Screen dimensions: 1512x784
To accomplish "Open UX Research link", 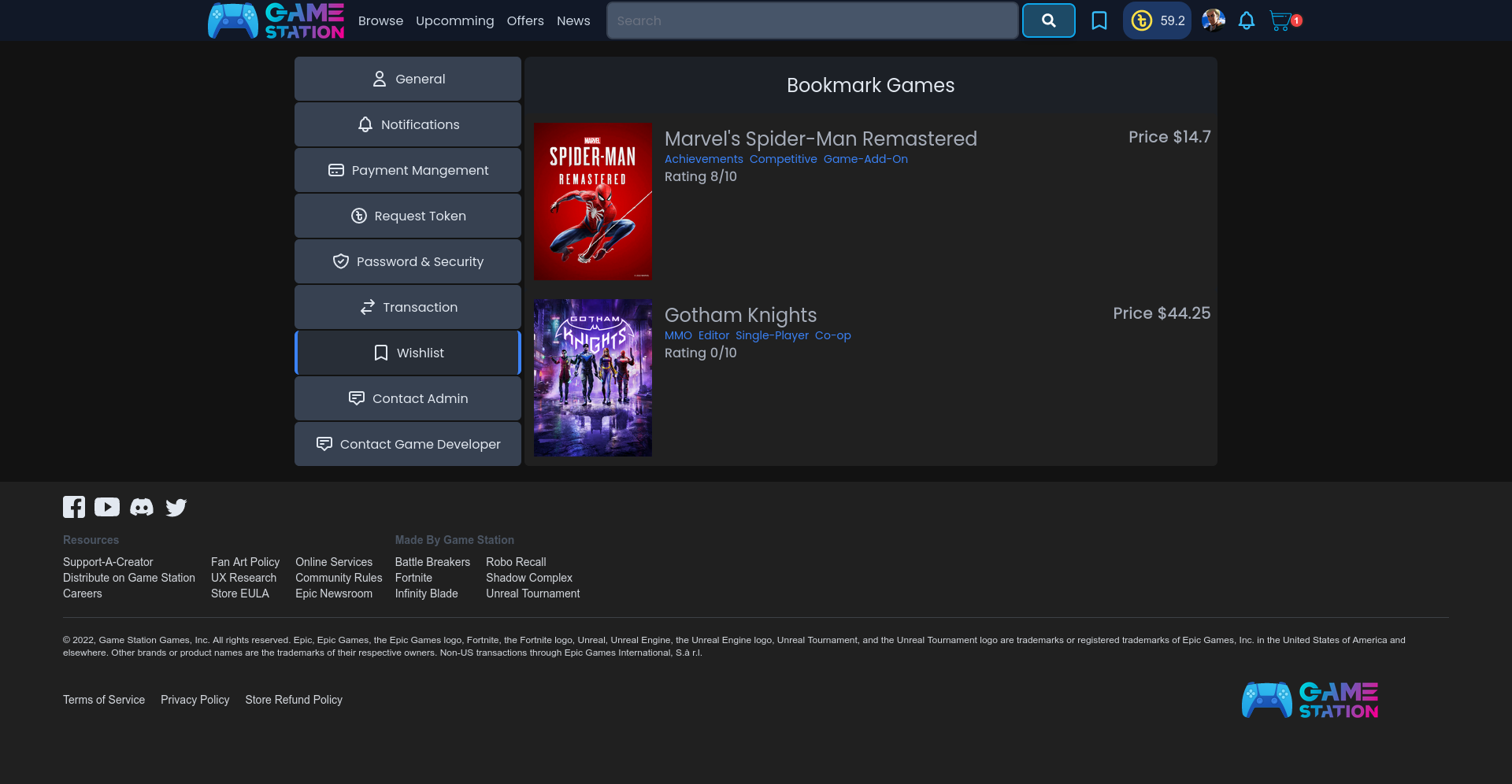I will (x=243, y=578).
